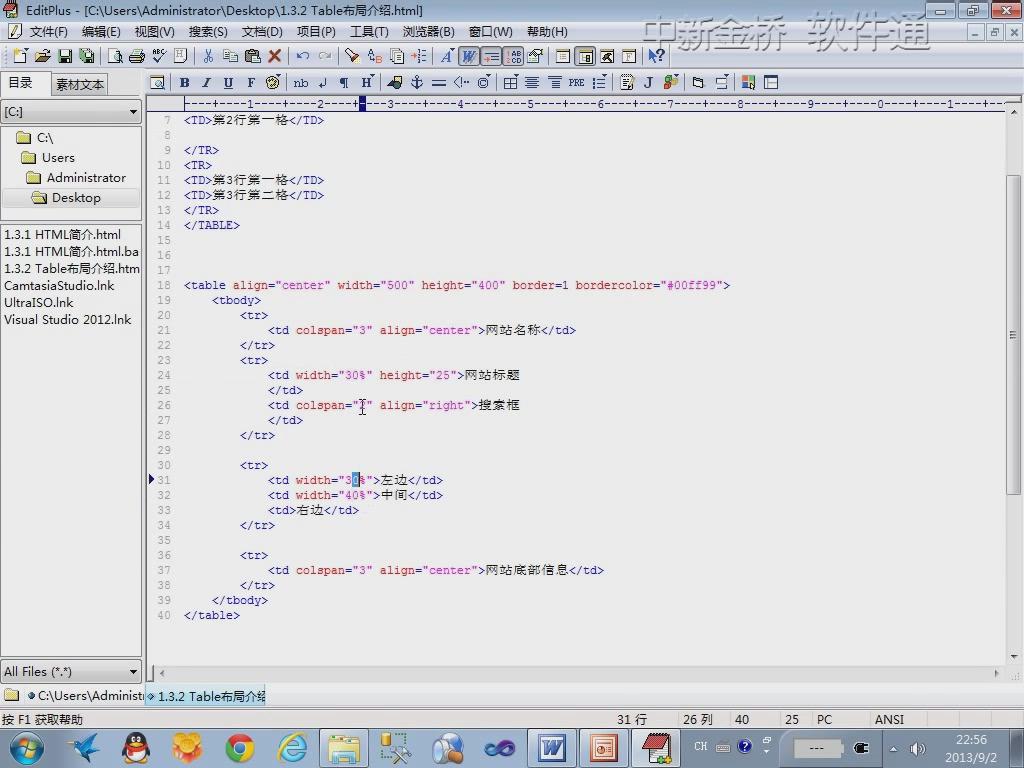Open the Windows Start button
The image size is (1024, 768).
point(27,748)
